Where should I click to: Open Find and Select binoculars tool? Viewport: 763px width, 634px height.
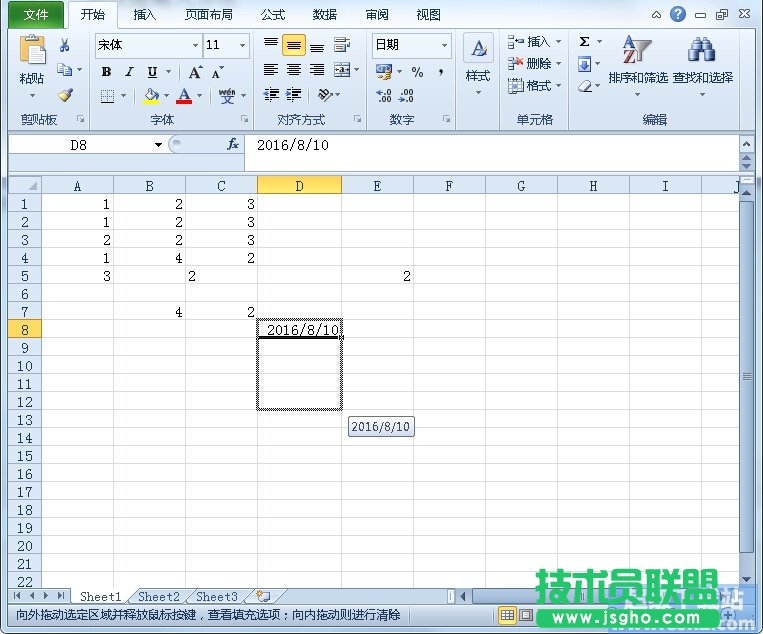tap(702, 60)
